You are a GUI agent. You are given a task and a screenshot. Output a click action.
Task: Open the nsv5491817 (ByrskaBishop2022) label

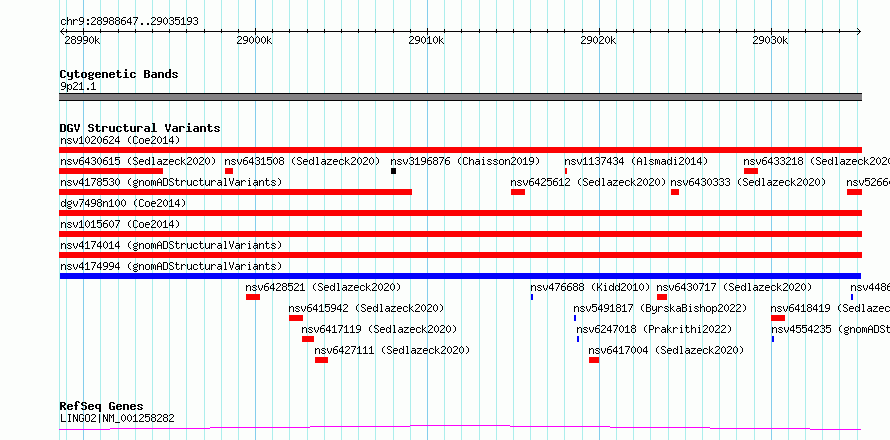[x=660, y=308]
